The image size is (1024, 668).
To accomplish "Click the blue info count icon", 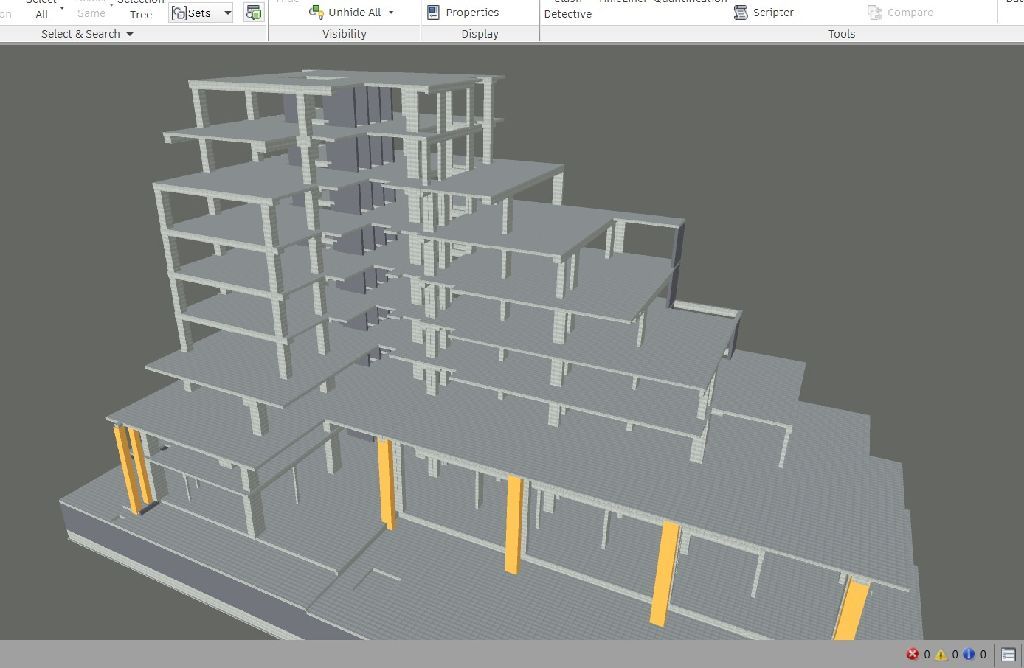I will (969, 654).
